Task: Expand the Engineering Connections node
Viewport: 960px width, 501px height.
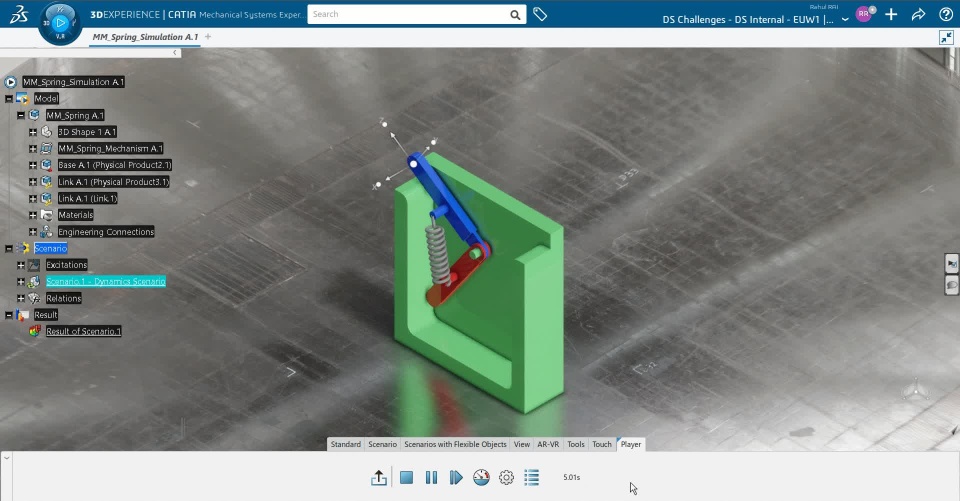Action: click(33, 232)
